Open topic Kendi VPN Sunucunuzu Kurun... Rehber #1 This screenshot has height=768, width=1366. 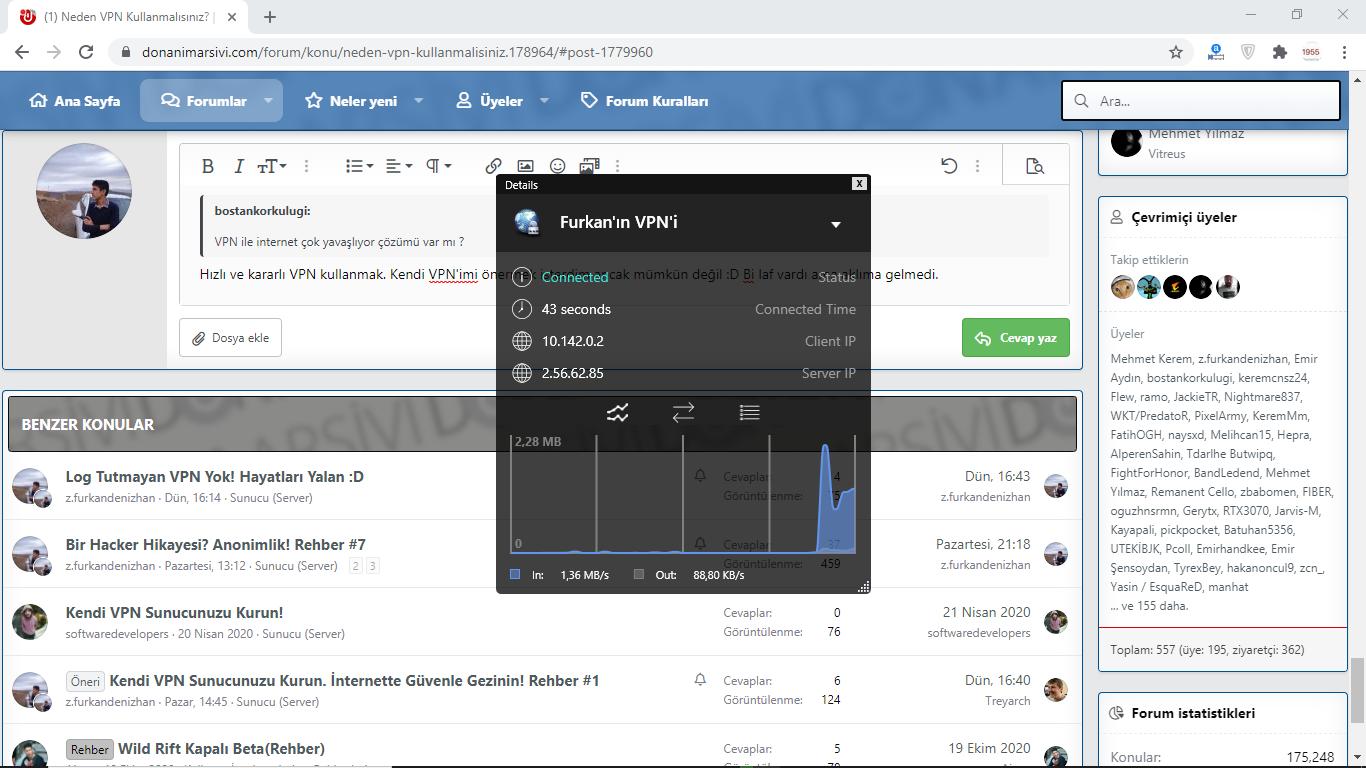354,681
